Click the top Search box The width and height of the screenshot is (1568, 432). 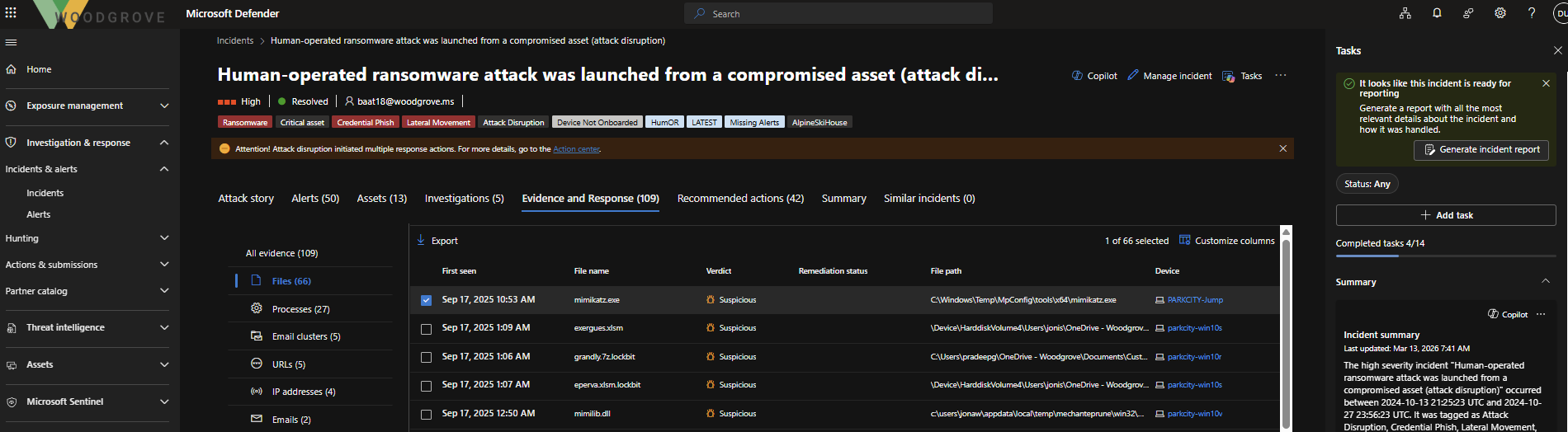[x=838, y=14]
